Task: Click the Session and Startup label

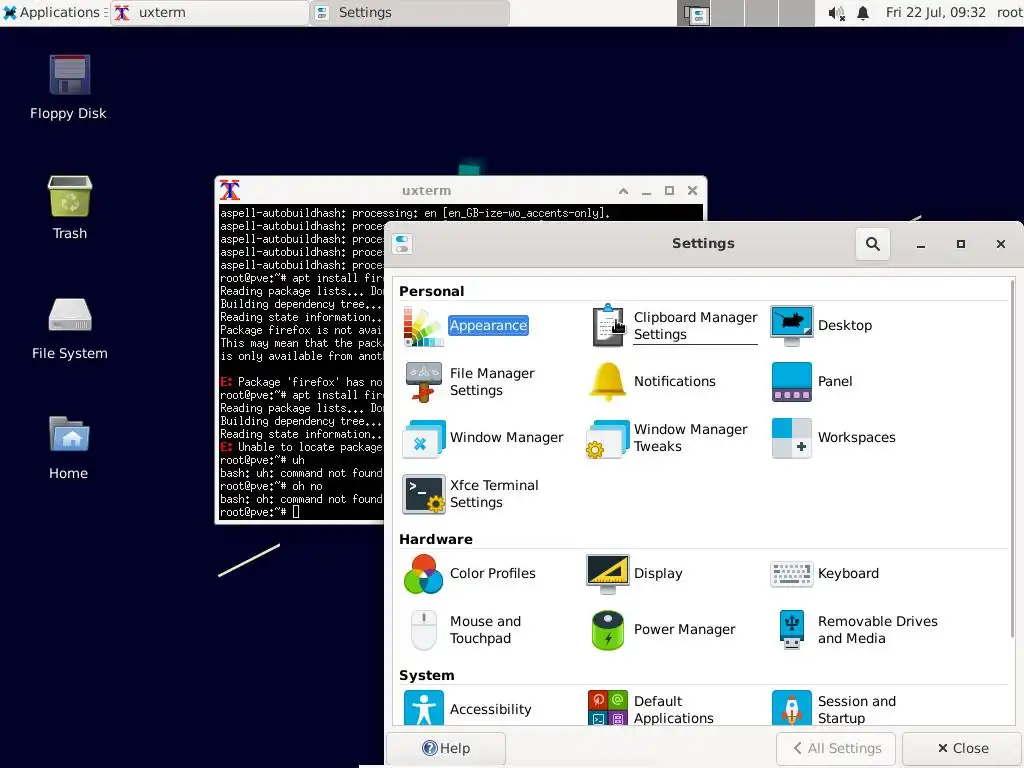Action: [856, 709]
